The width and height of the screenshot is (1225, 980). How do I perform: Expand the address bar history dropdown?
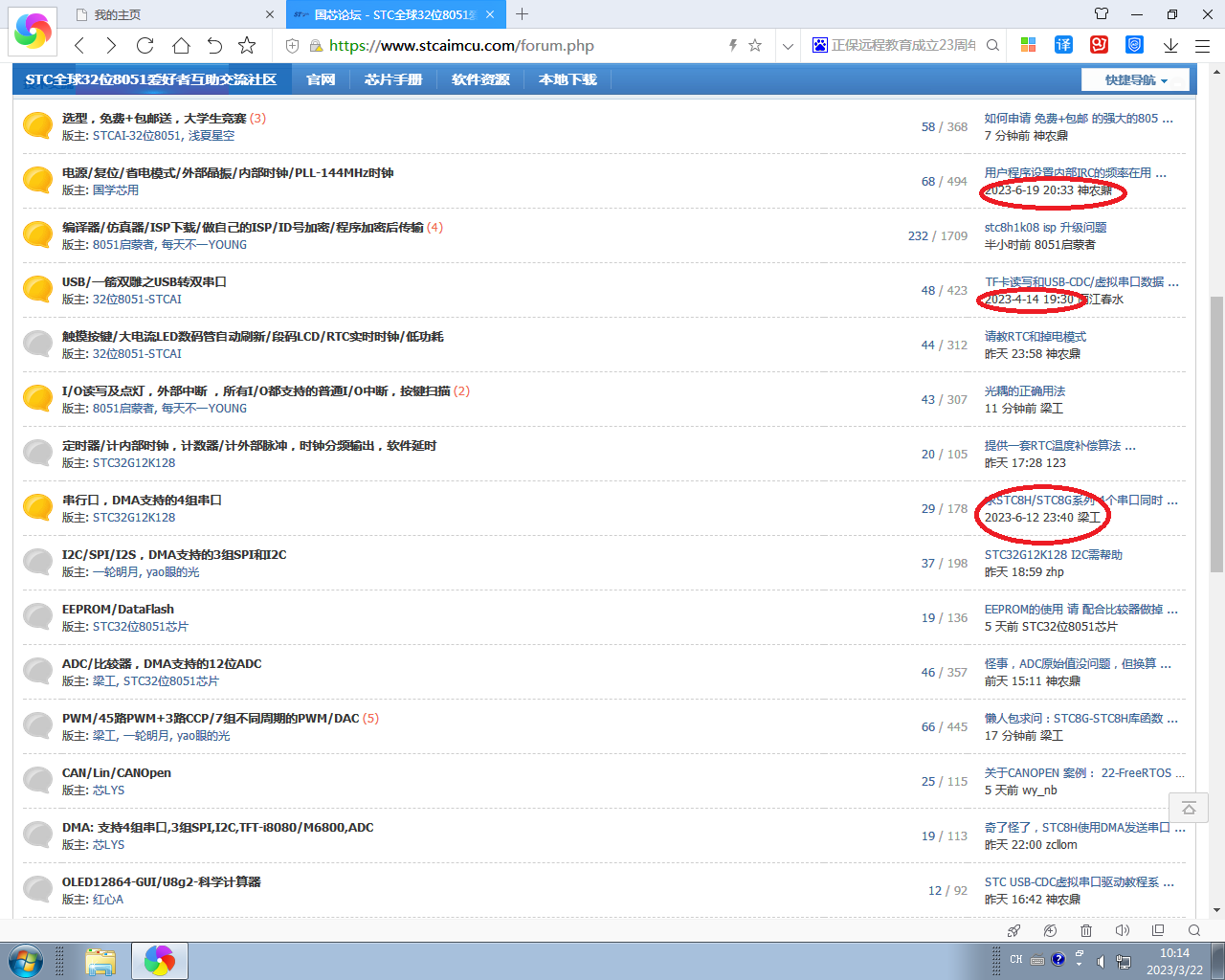pyautogui.click(x=788, y=45)
